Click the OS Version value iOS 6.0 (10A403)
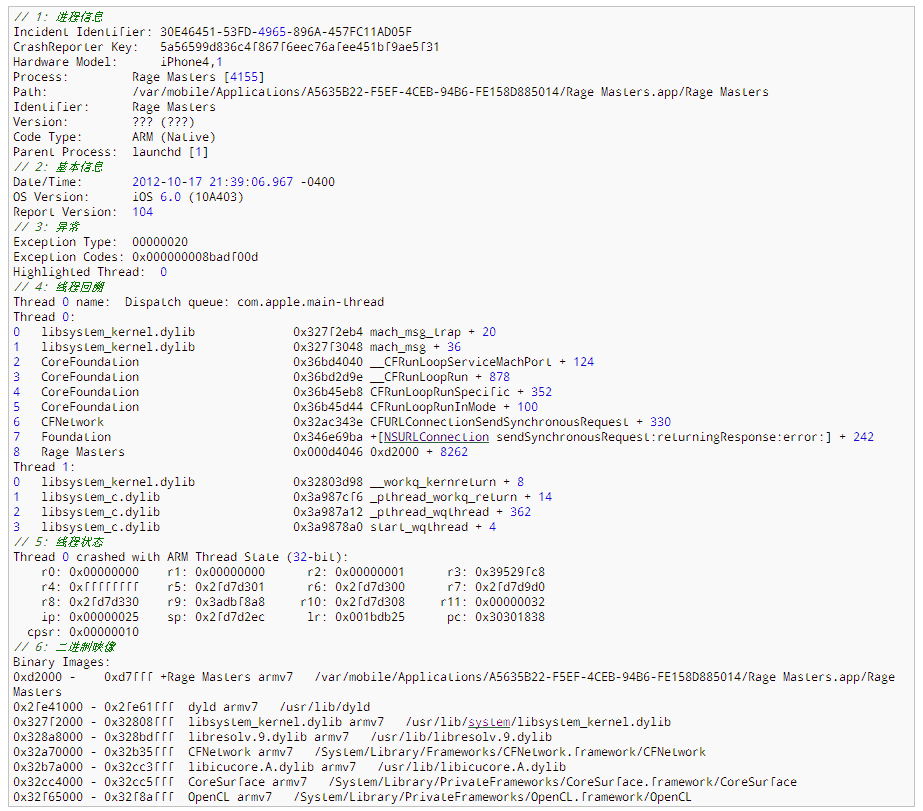 (x=188, y=197)
